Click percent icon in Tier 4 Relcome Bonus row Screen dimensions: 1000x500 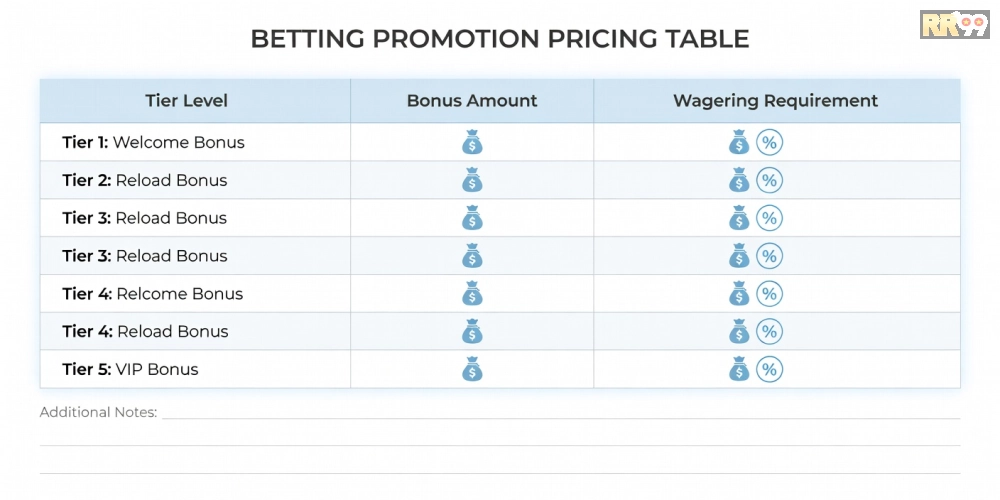click(x=769, y=294)
